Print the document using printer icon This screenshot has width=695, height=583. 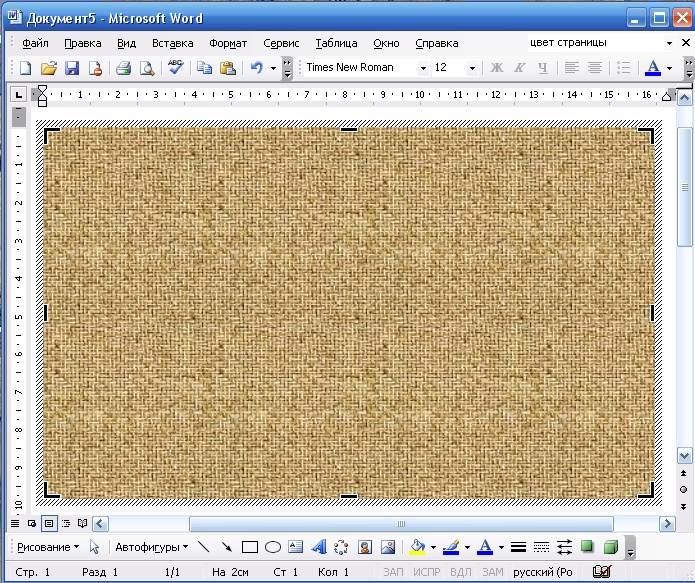click(x=123, y=68)
